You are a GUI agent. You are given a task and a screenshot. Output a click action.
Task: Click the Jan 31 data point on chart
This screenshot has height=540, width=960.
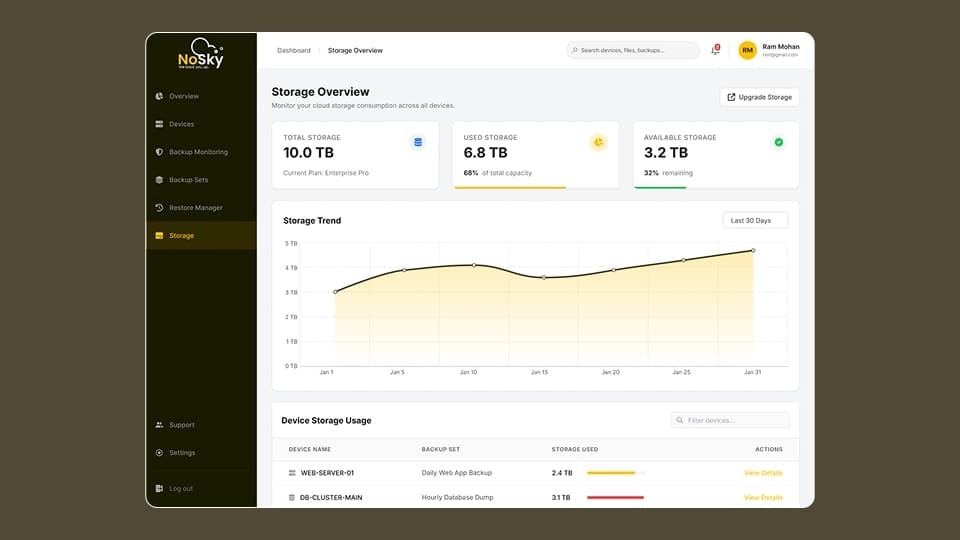tap(753, 251)
